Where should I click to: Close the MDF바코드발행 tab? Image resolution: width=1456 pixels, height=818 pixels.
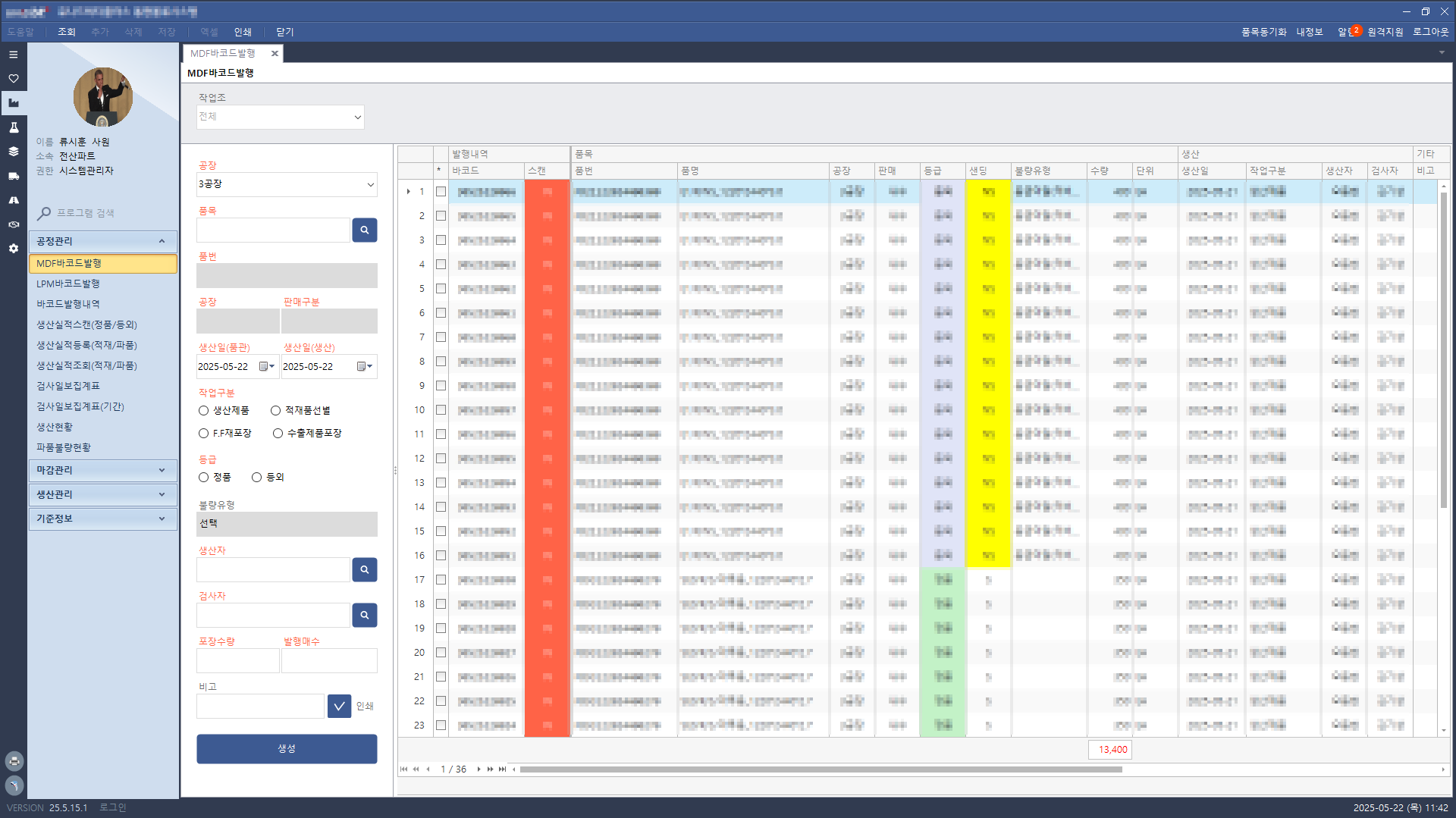[275, 53]
